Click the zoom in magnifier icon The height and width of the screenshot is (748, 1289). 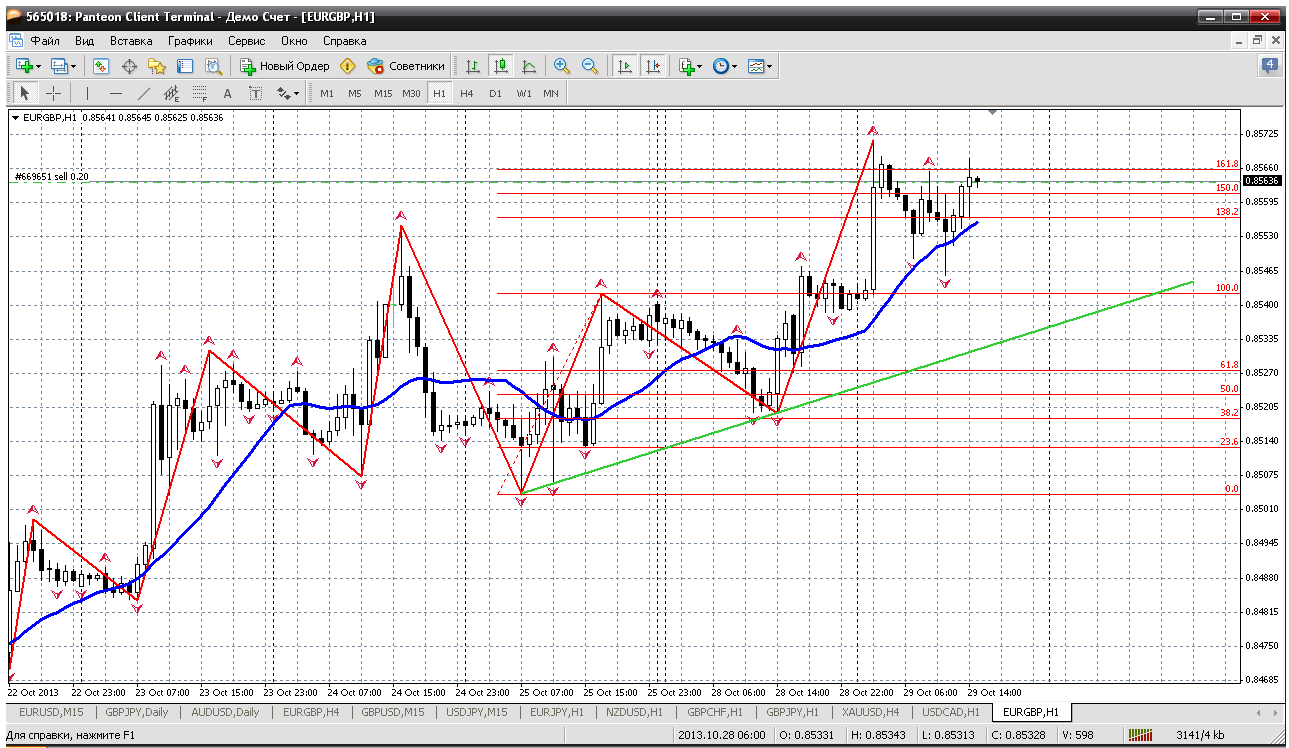(x=562, y=66)
